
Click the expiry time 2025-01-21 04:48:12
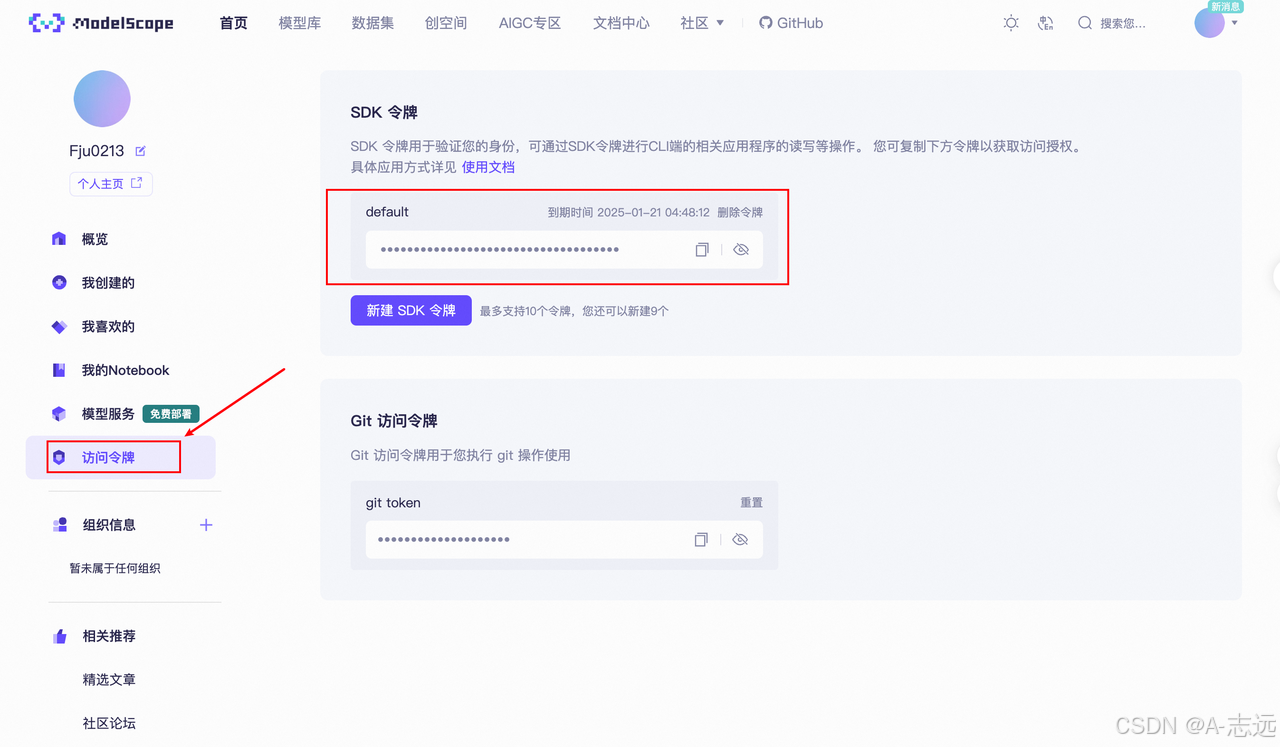pos(653,213)
